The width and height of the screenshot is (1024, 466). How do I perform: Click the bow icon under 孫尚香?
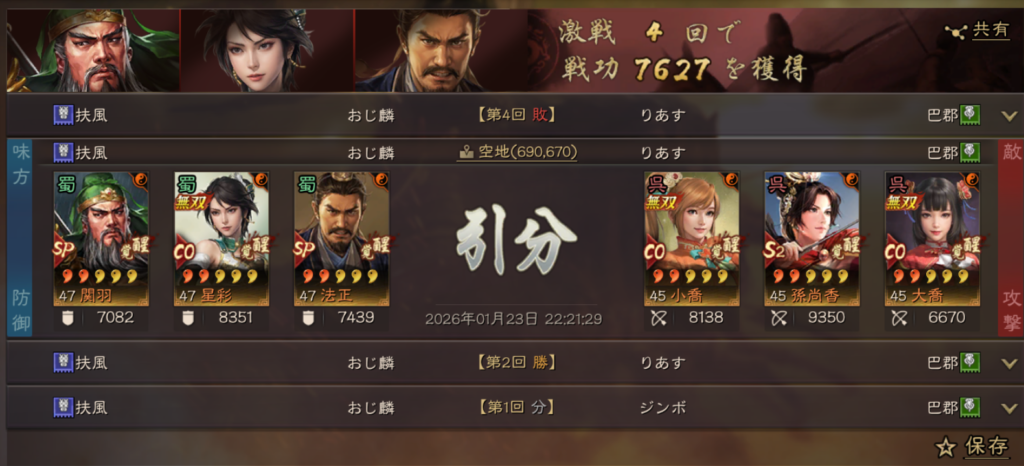tap(778, 318)
